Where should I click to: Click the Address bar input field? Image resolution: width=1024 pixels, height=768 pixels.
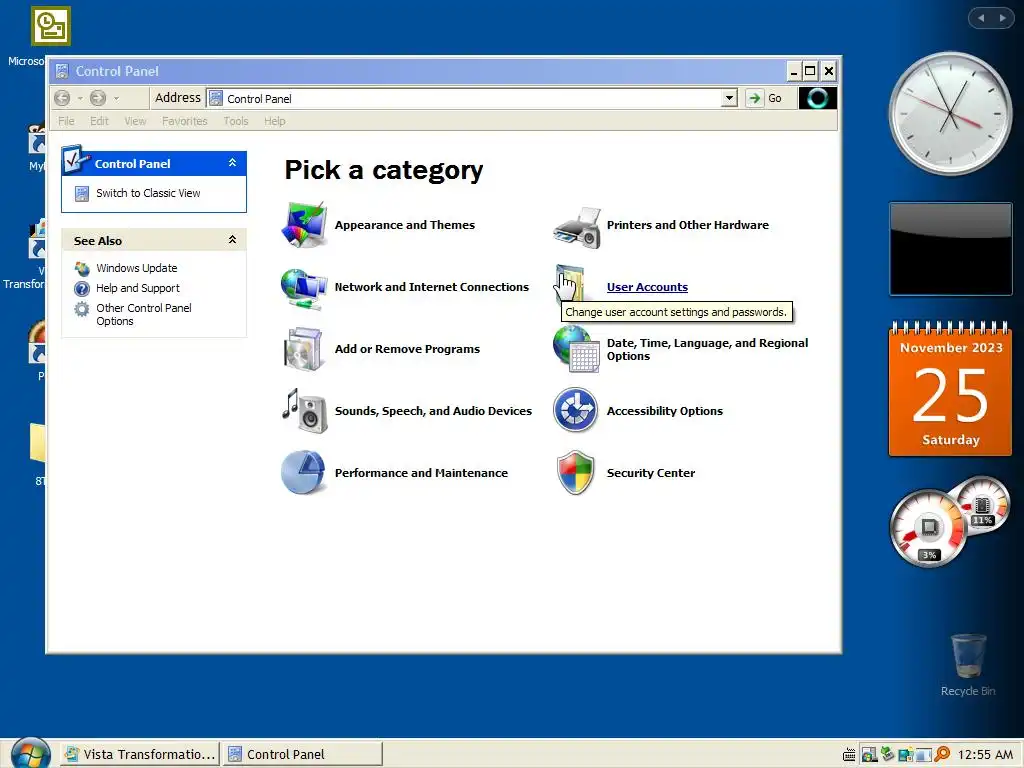point(472,98)
